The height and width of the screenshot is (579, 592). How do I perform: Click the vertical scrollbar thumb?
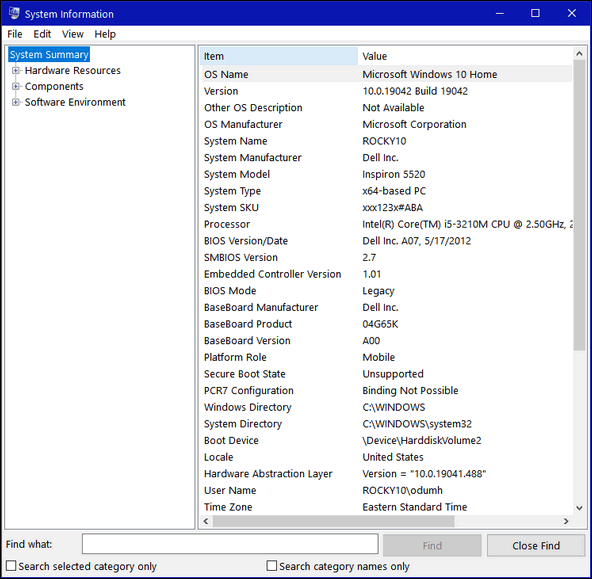579,206
